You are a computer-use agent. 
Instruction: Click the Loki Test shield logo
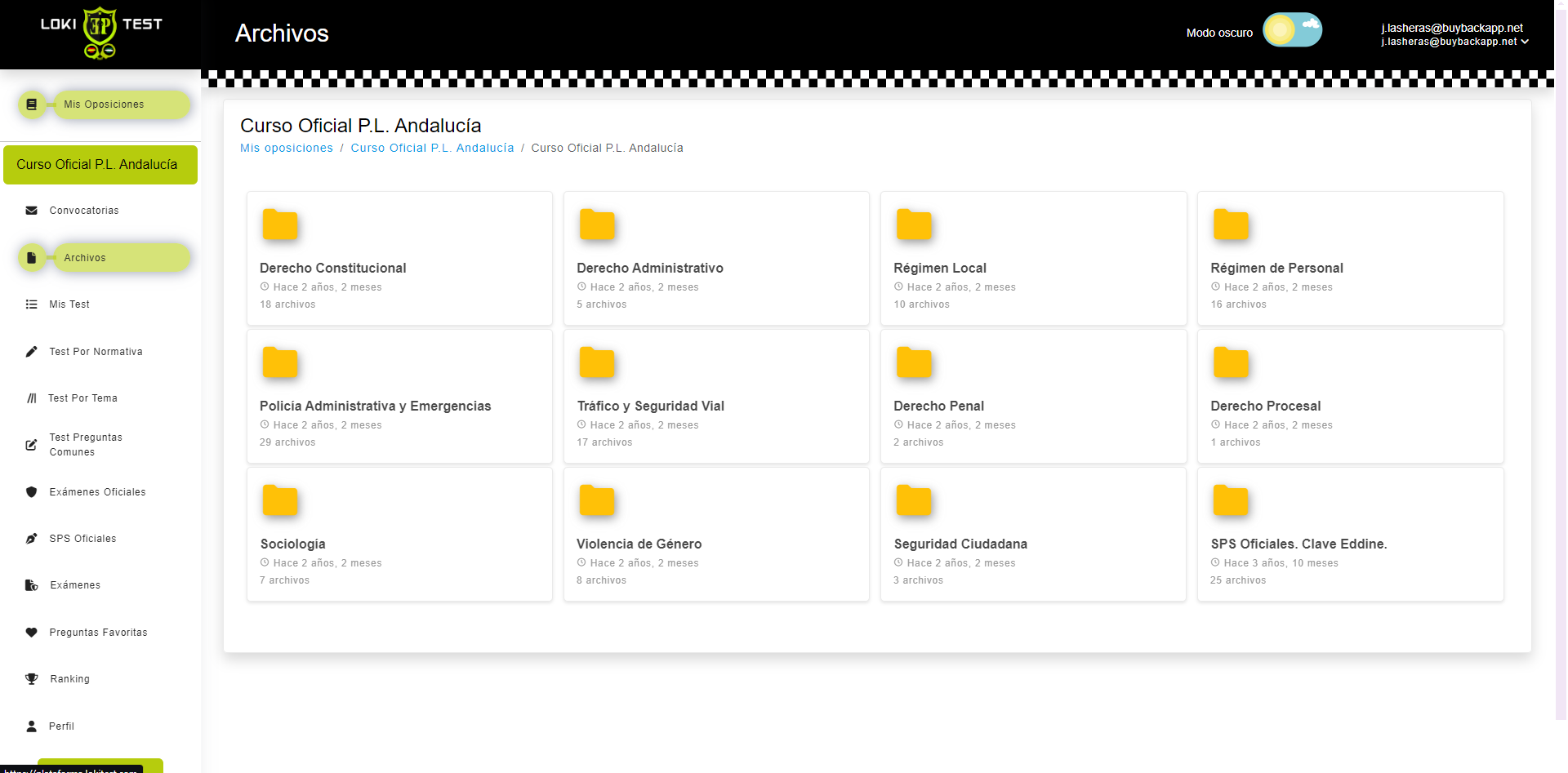click(100, 33)
